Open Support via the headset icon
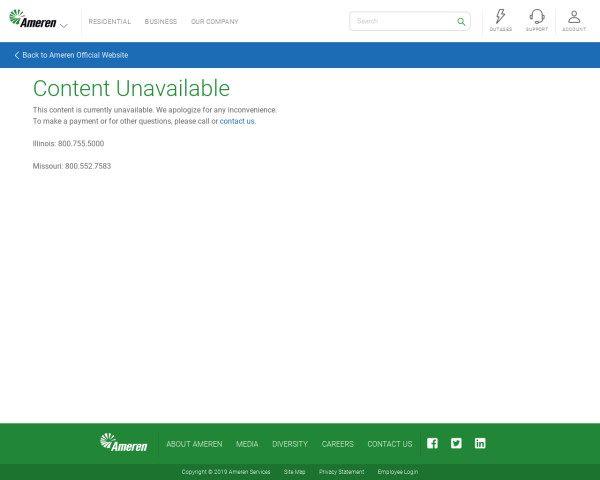The height and width of the screenshot is (480, 600). [x=537, y=17]
